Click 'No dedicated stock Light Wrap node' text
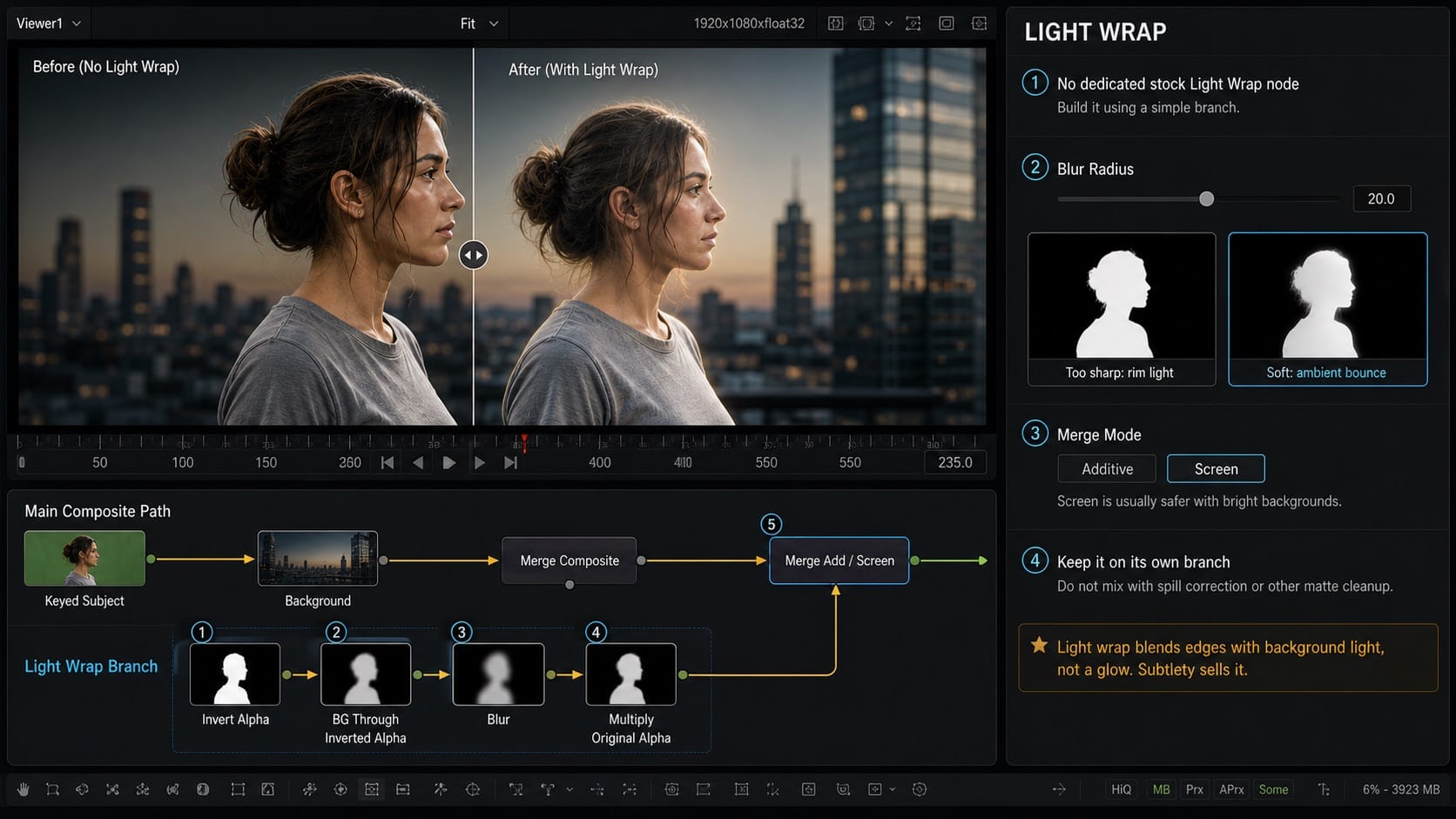Viewport: 1456px width, 819px height. [1177, 84]
